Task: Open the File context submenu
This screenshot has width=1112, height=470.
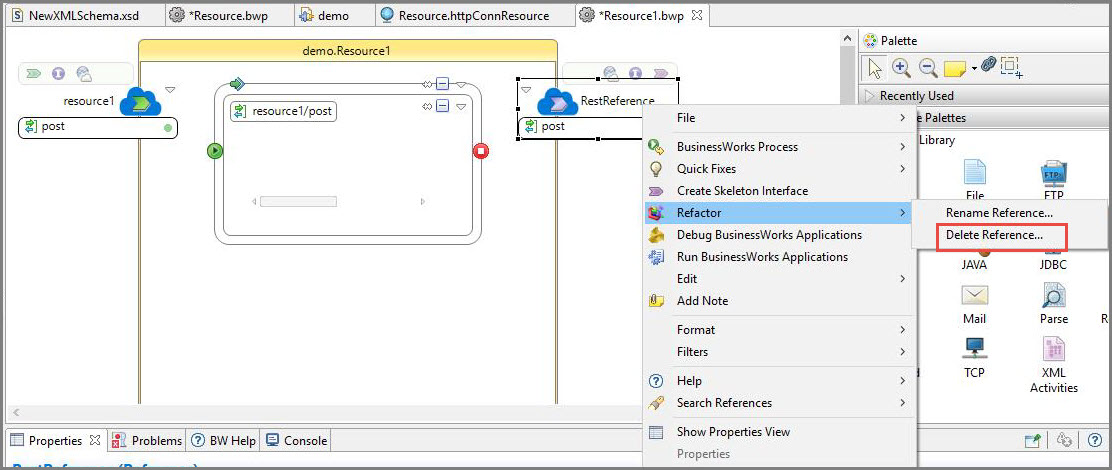Action: coord(779,118)
